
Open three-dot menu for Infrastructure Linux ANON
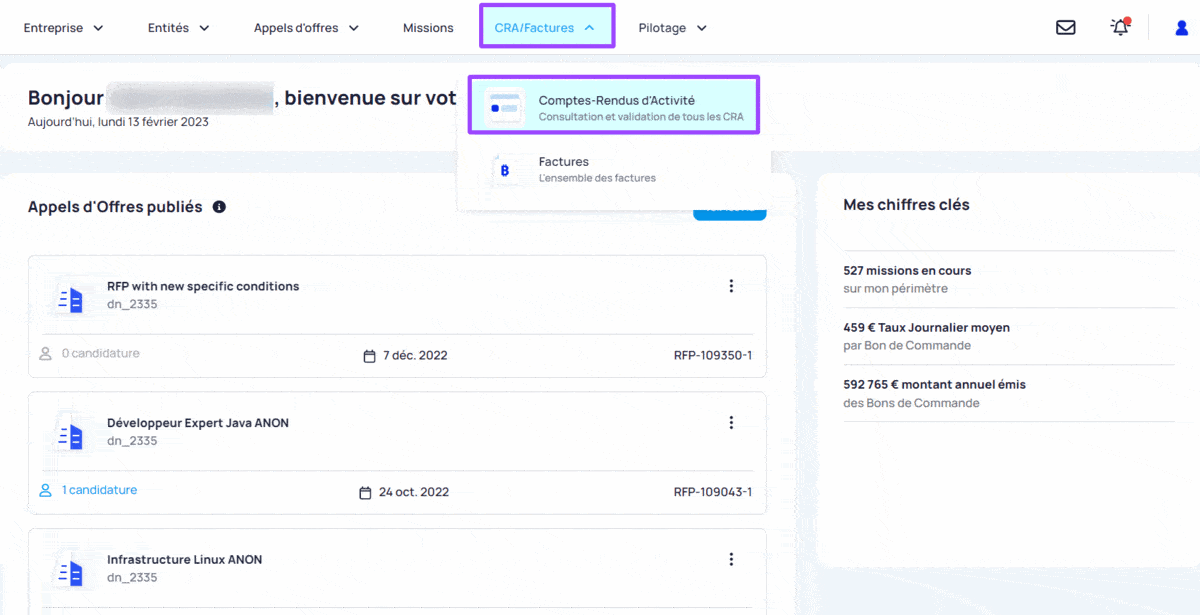point(731,559)
